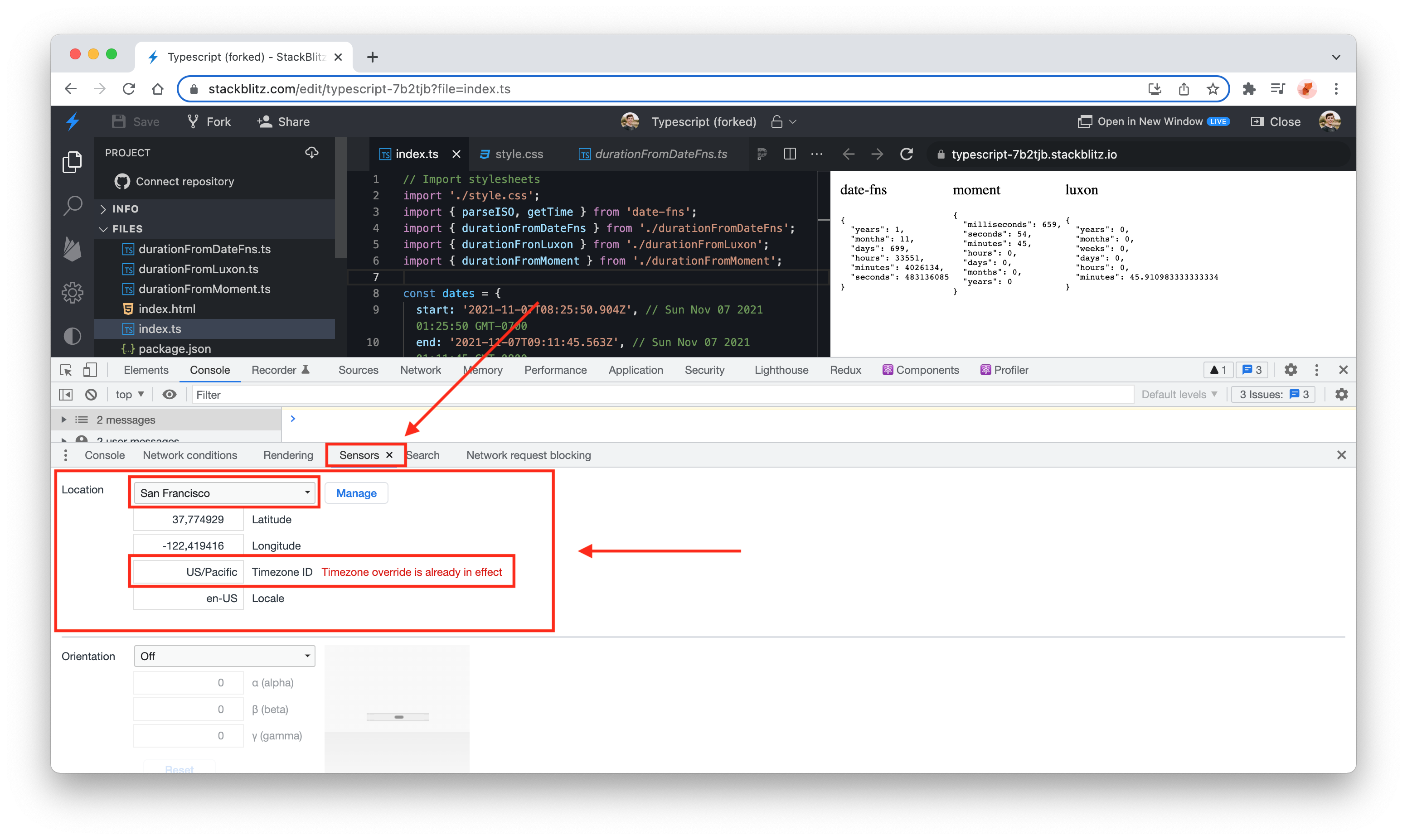Click the StackBlitz lightning bolt logo
1407x840 pixels.
(73, 121)
